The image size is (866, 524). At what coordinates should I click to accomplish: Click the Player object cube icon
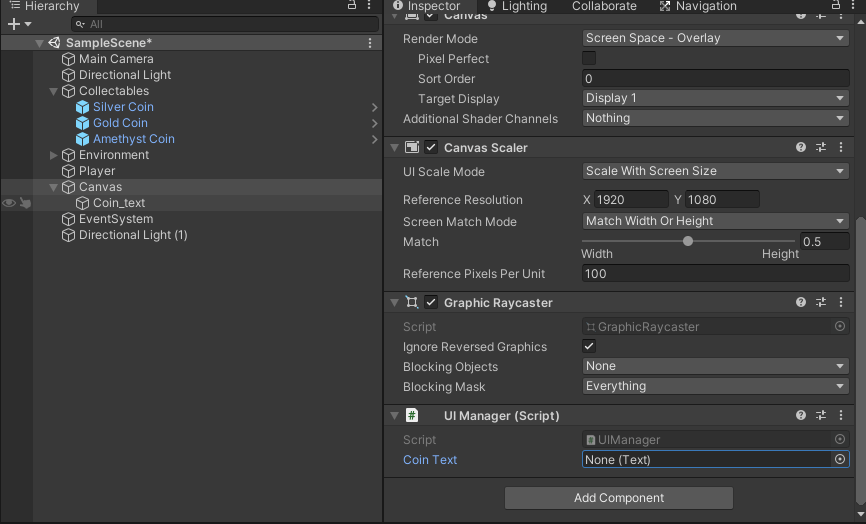tap(68, 171)
